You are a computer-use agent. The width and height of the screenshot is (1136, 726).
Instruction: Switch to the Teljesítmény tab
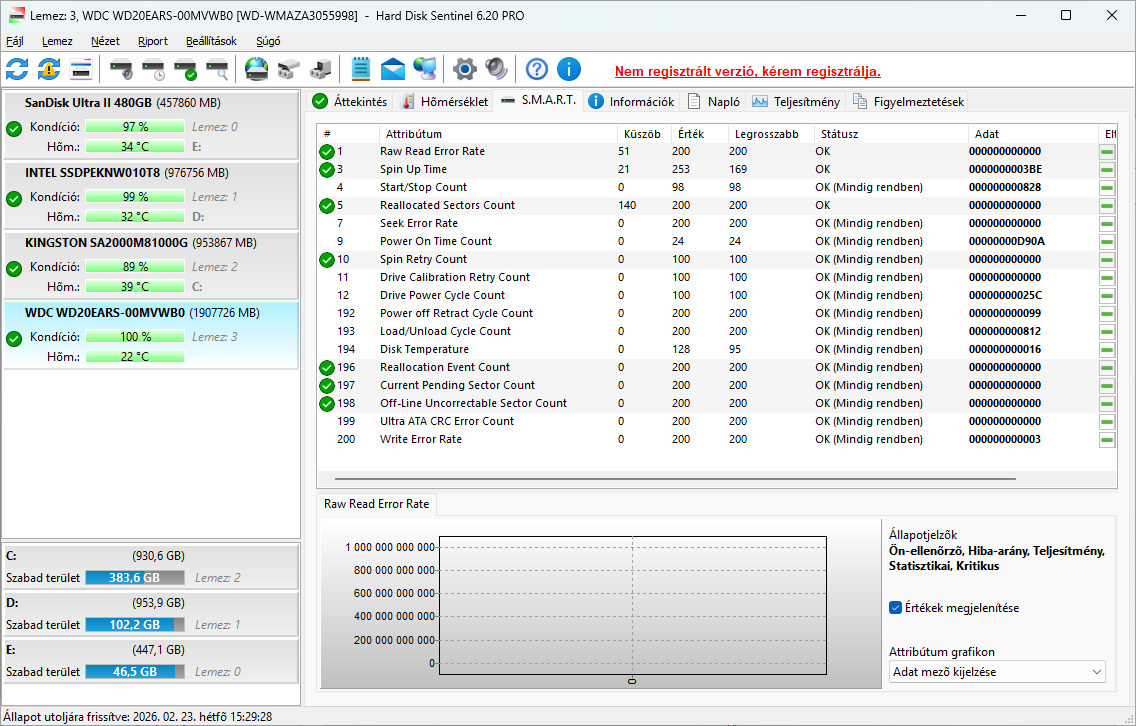tap(795, 101)
